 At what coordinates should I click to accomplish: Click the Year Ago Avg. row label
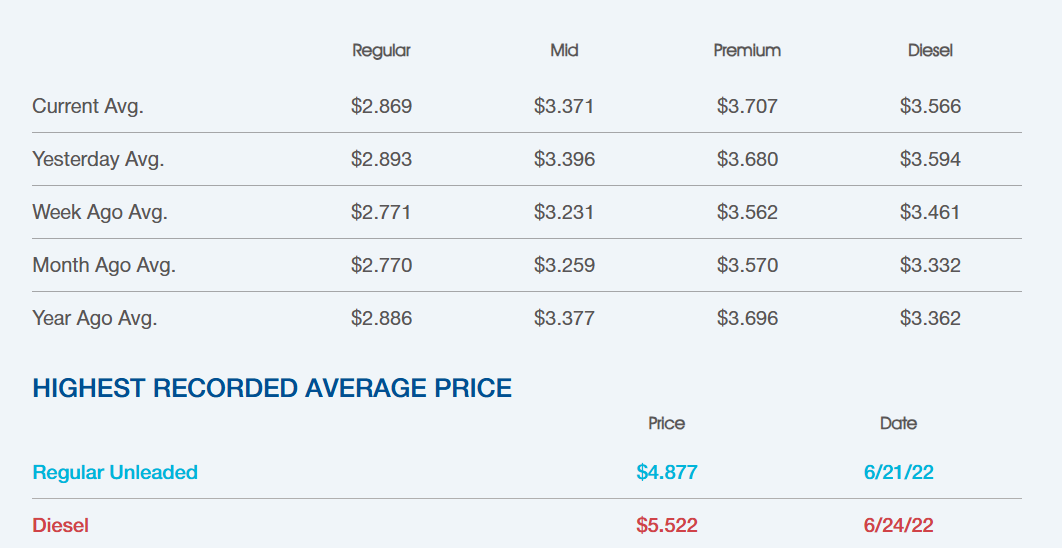point(95,318)
